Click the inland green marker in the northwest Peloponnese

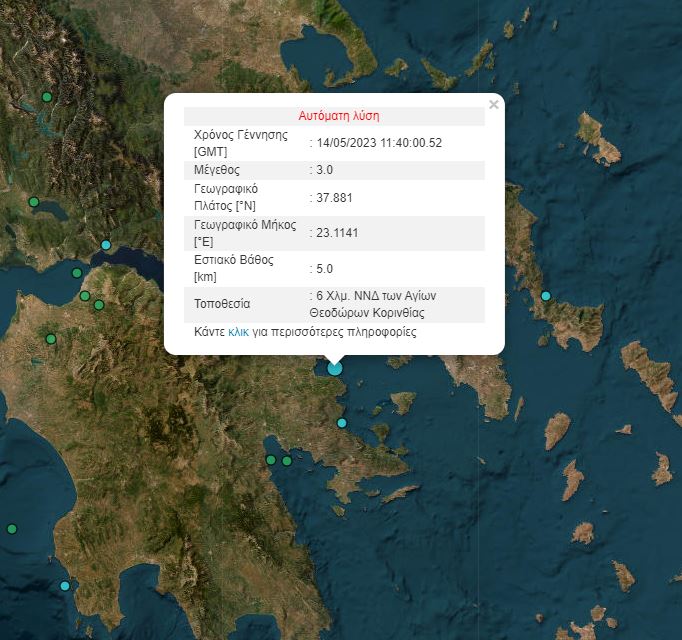point(51,338)
